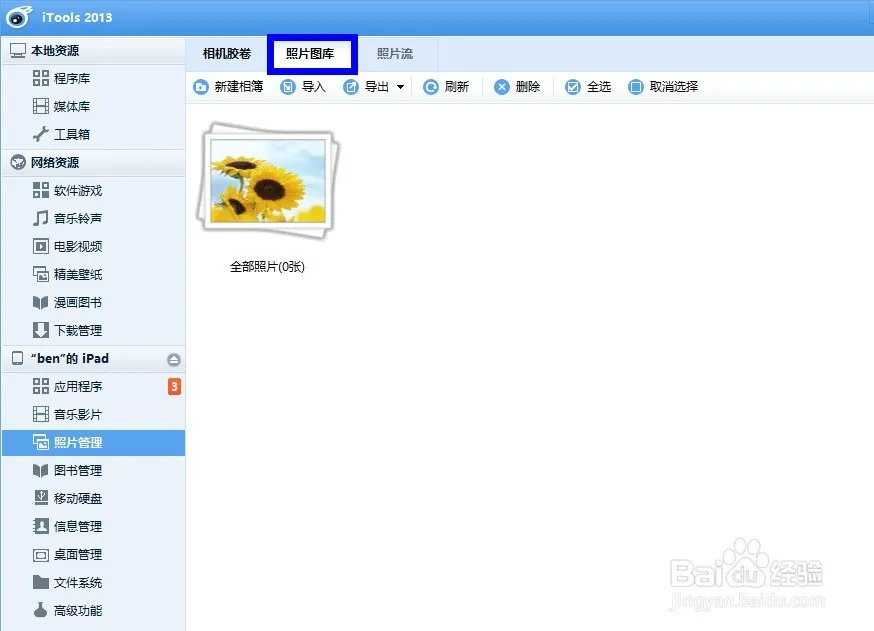The height and width of the screenshot is (631, 874).
Task: Open the 媒体库 (Media Library) icon
Action: (x=40, y=106)
